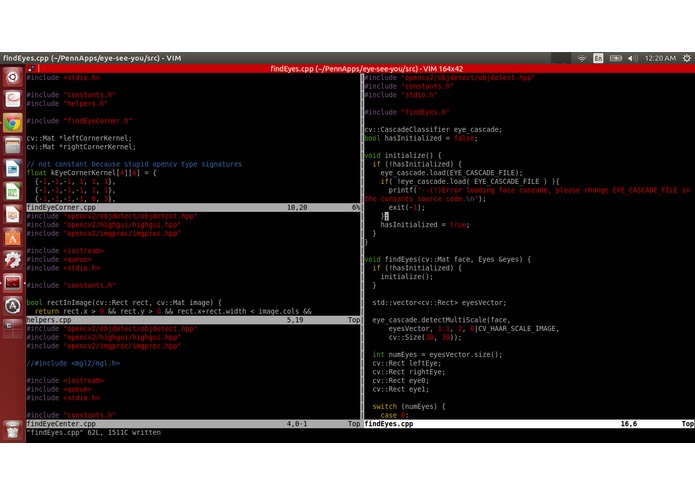The width and height of the screenshot is (695, 494).
Task: Click the findEyeCenter.cpp status line
Action: coord(194,424)
